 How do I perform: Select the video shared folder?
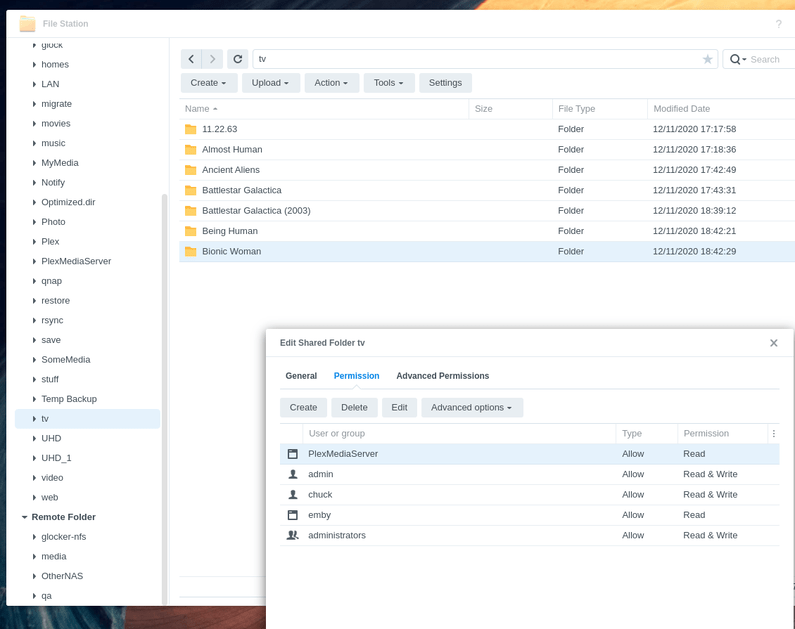pyautogui.click(x=52, y=478)
